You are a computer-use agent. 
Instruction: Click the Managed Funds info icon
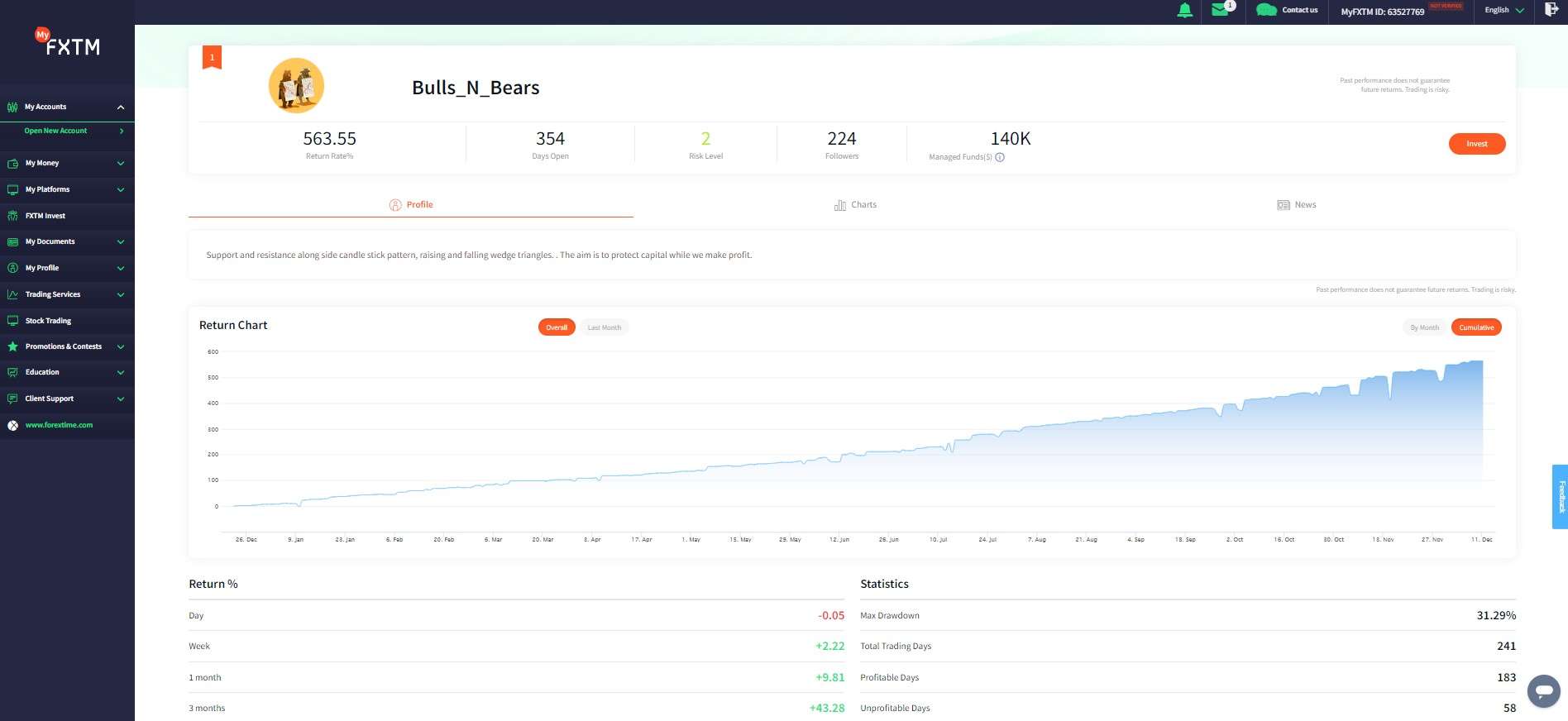pos(1000,157)
